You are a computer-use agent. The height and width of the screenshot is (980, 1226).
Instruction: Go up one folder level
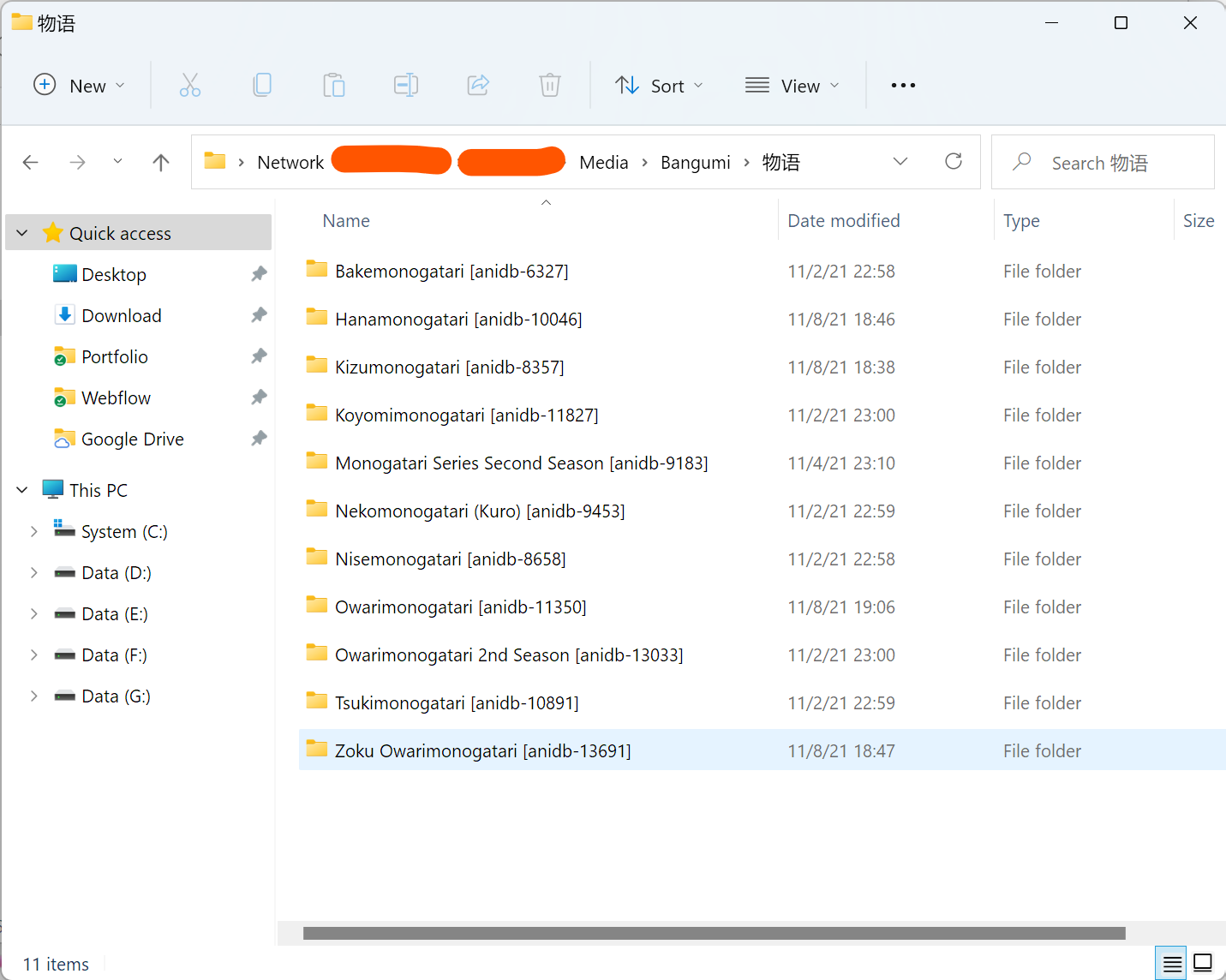click(x=161, y=162)
